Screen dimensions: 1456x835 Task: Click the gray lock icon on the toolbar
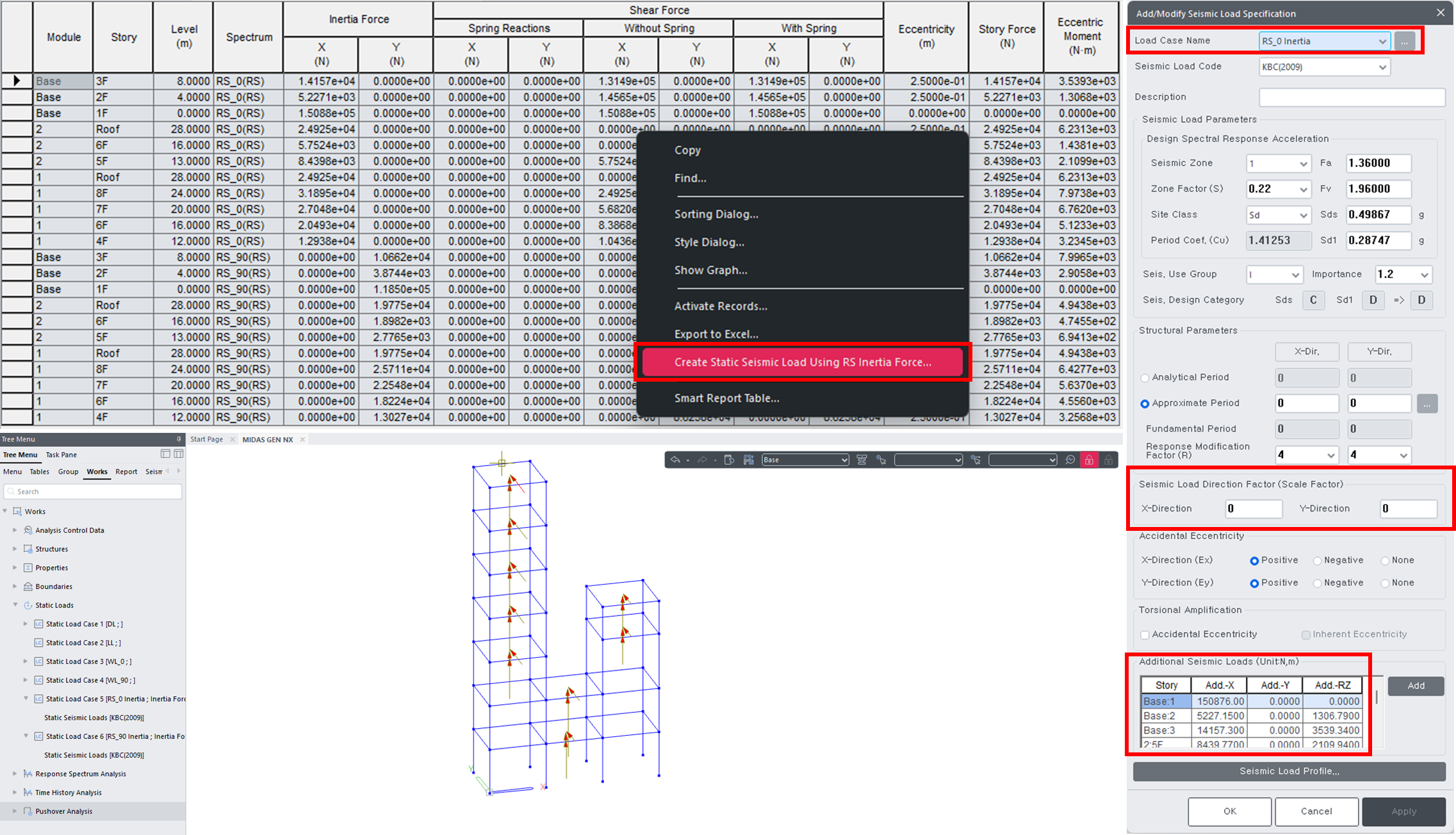[x=1108, y=460]
